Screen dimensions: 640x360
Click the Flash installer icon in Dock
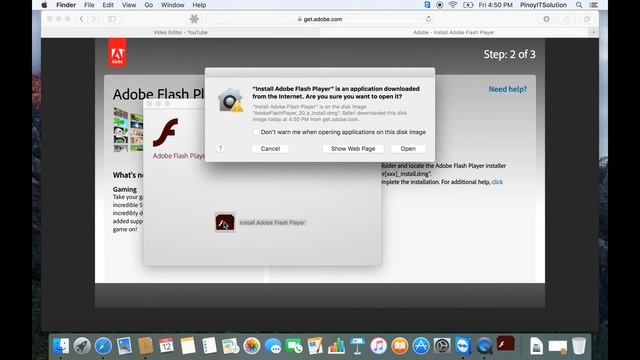[x=506, y=344]
